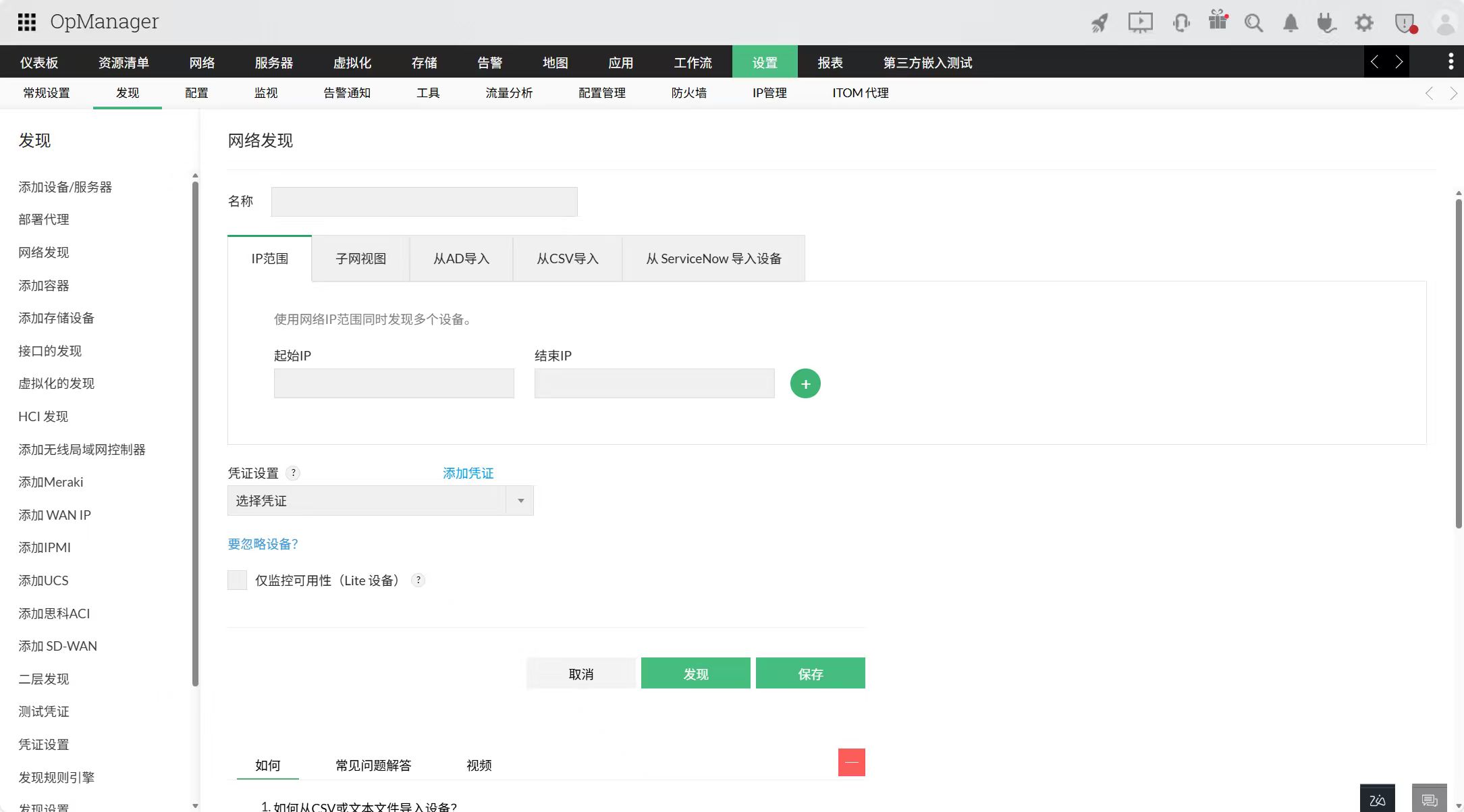Image resolution: width=1464 pixels, height=812 pixels.
Task: Switch to the 从CSV导入 tab
Action: click(567, 259)
